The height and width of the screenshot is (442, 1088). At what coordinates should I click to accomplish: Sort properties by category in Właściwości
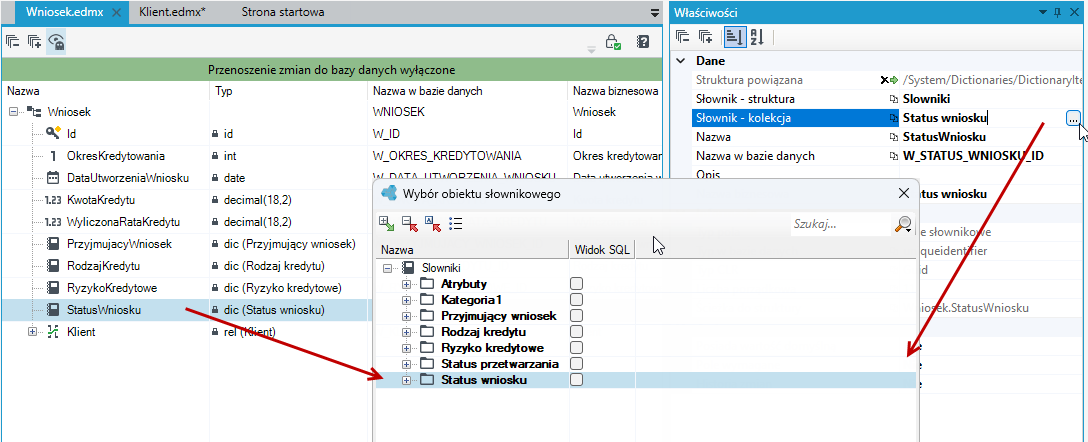point(735,37)
